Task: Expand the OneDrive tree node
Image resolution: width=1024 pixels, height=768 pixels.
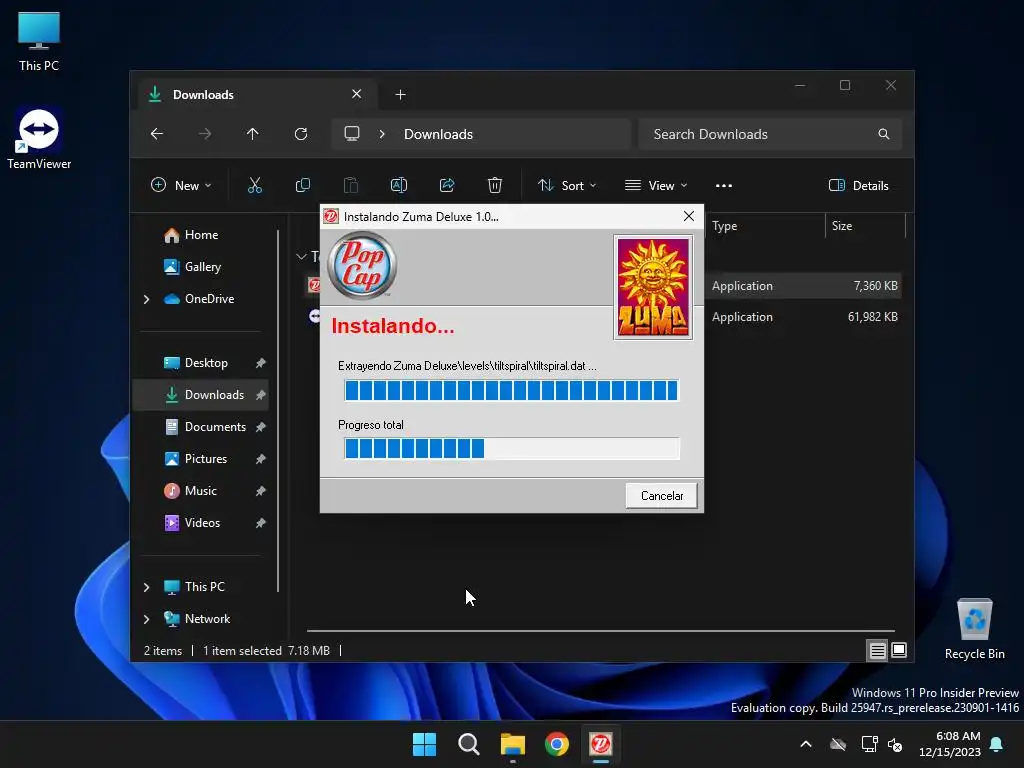Action: [x=146, y=299]
